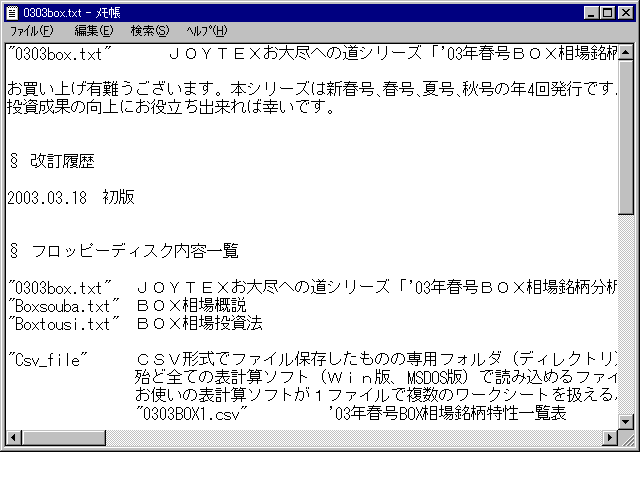The width and height of the screenshot is (640, 480).
Task: Click the first line "0303box.txt" text
Action: (x=60, y=54)
